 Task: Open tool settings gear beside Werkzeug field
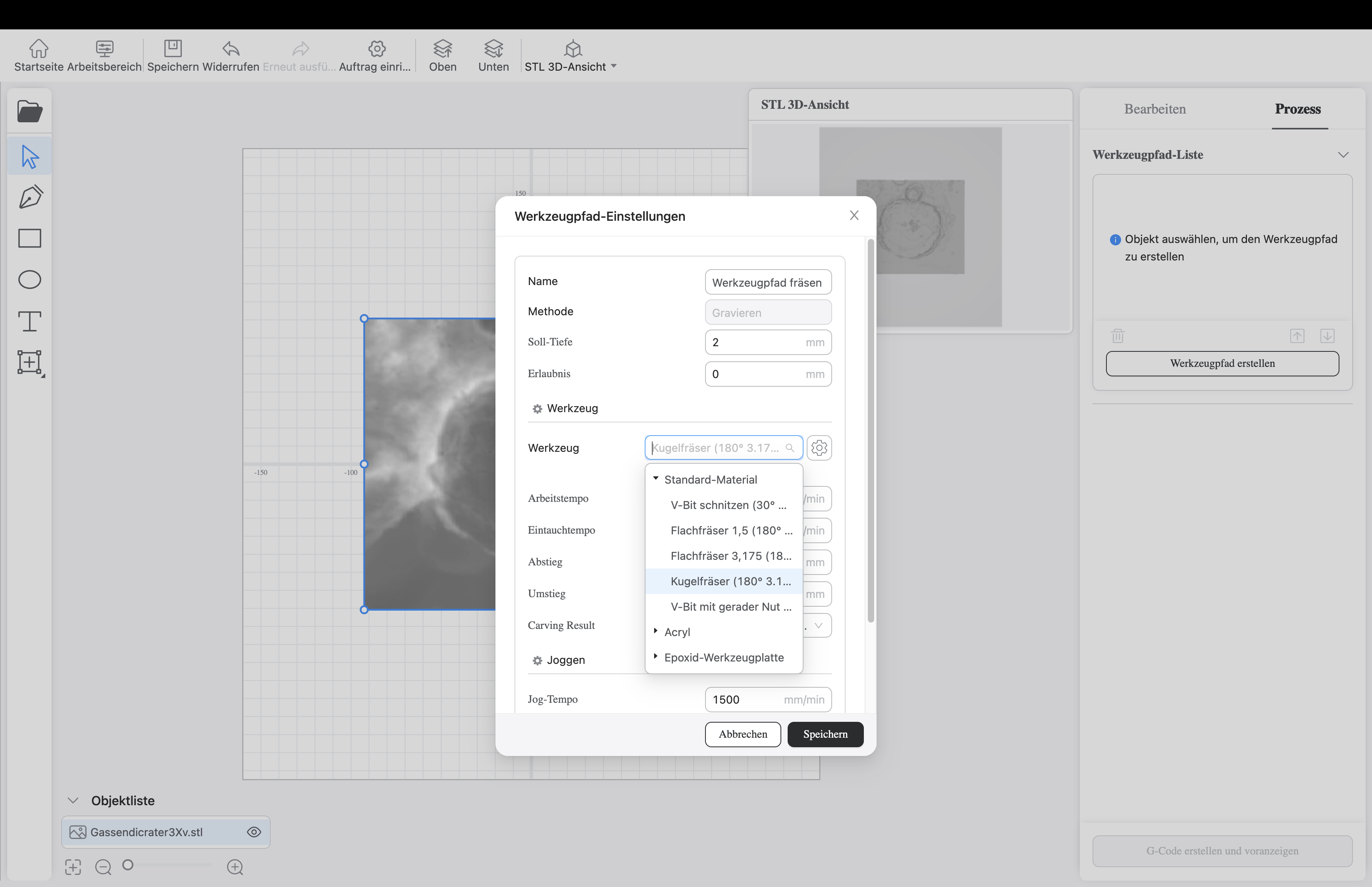tap(819, 447)
